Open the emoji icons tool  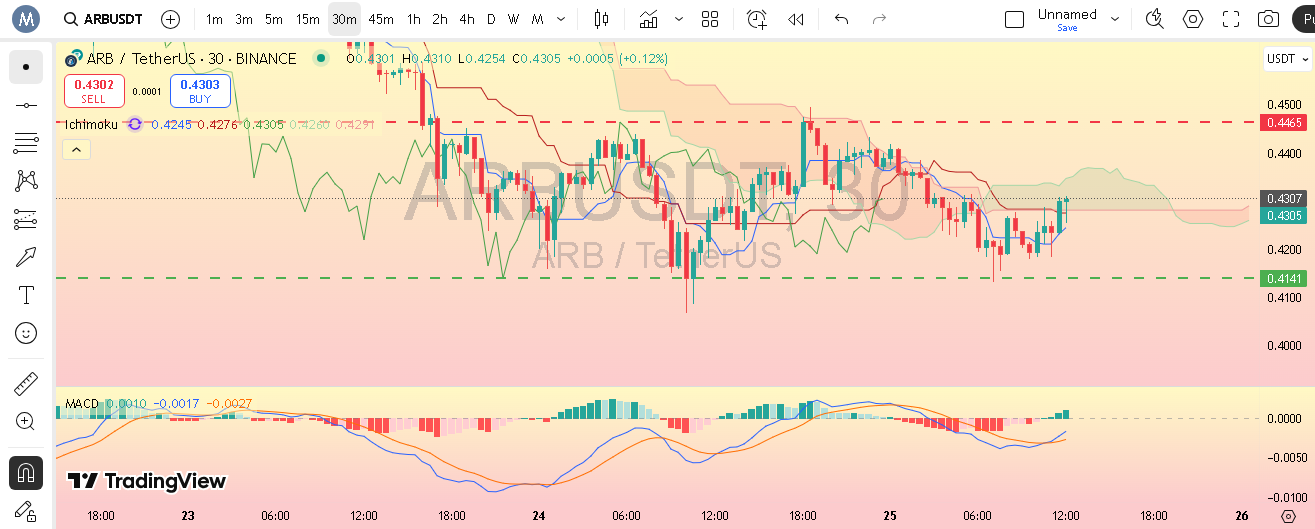click(x=26, y=333)
